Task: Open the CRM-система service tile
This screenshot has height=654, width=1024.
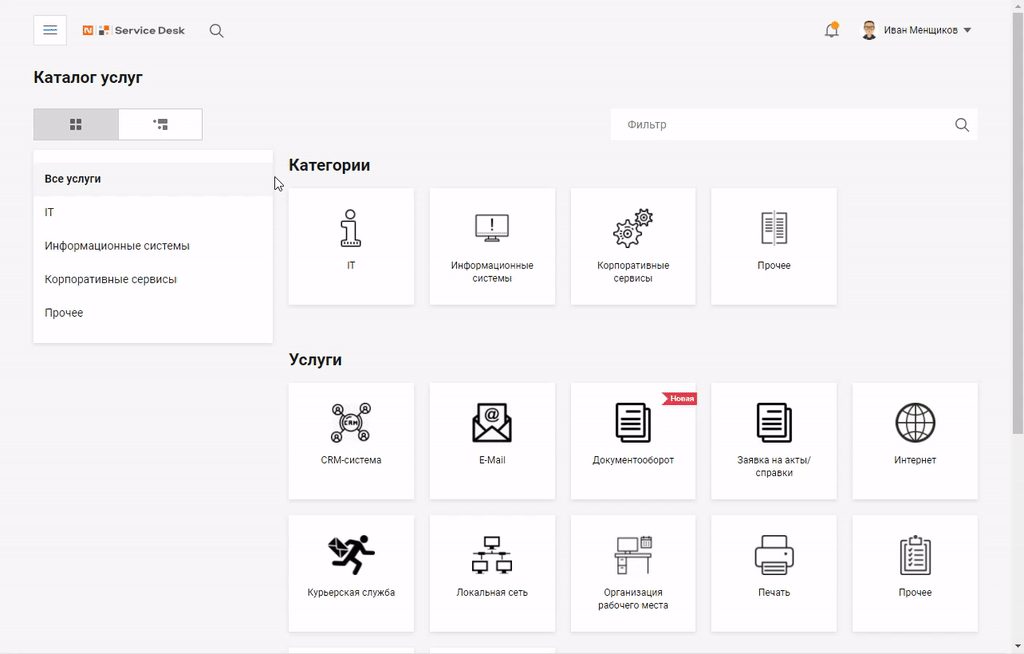Action: pyautogui.click(x=351, y=441)
